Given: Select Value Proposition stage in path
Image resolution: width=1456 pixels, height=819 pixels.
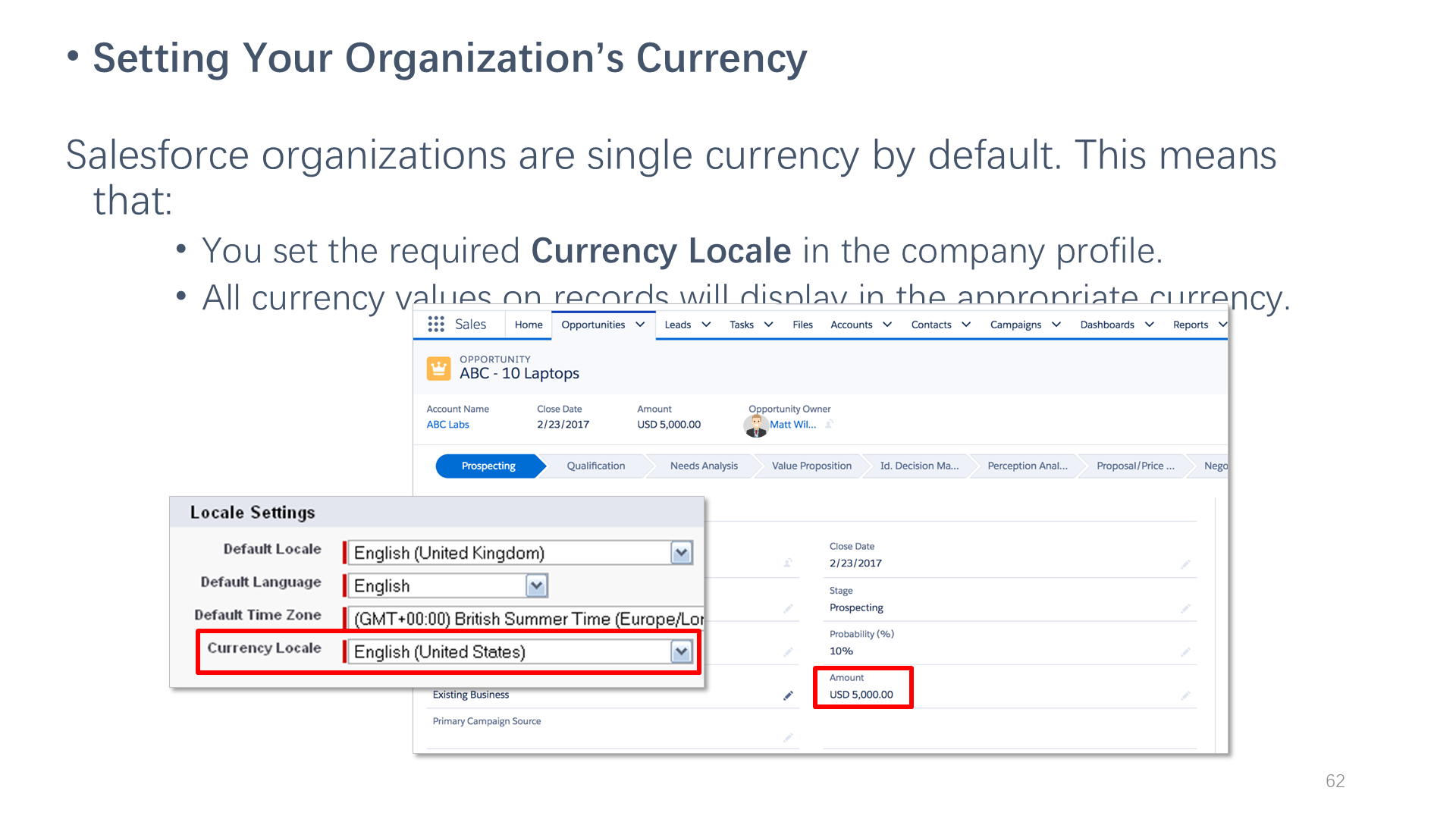Looking at the screenshot, I should [x=811, y=466].
